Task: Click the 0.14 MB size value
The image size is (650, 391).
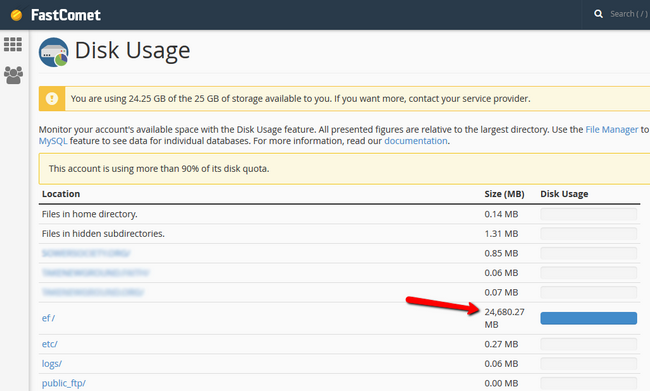Action: point(501,214)
